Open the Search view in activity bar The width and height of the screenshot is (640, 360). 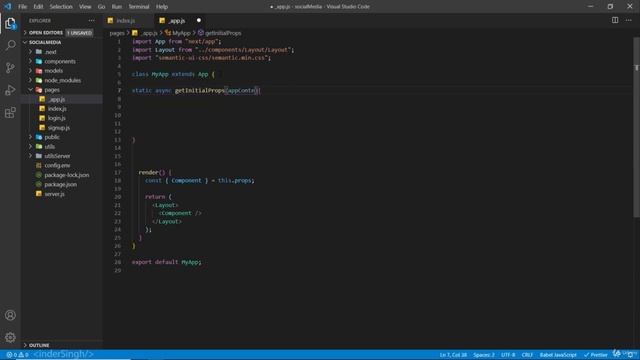click(10, 45)
